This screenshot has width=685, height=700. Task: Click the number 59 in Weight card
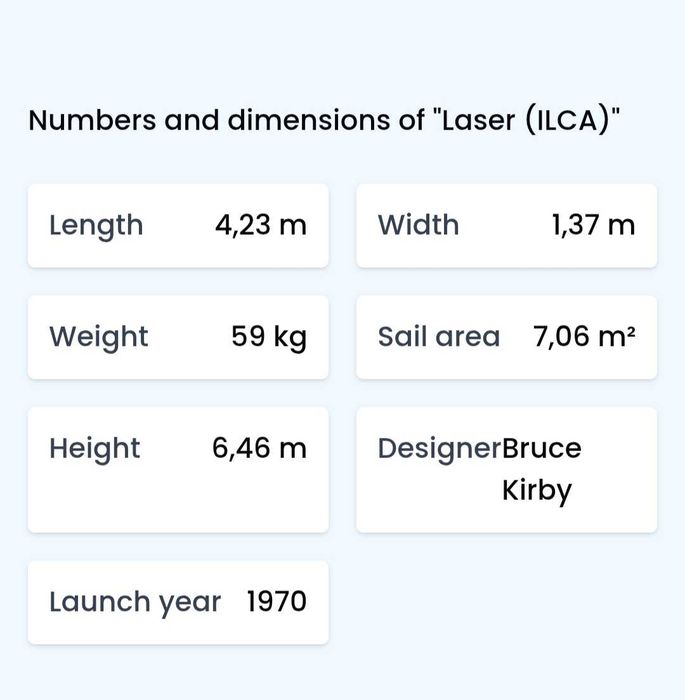click(x=247, y=337)
